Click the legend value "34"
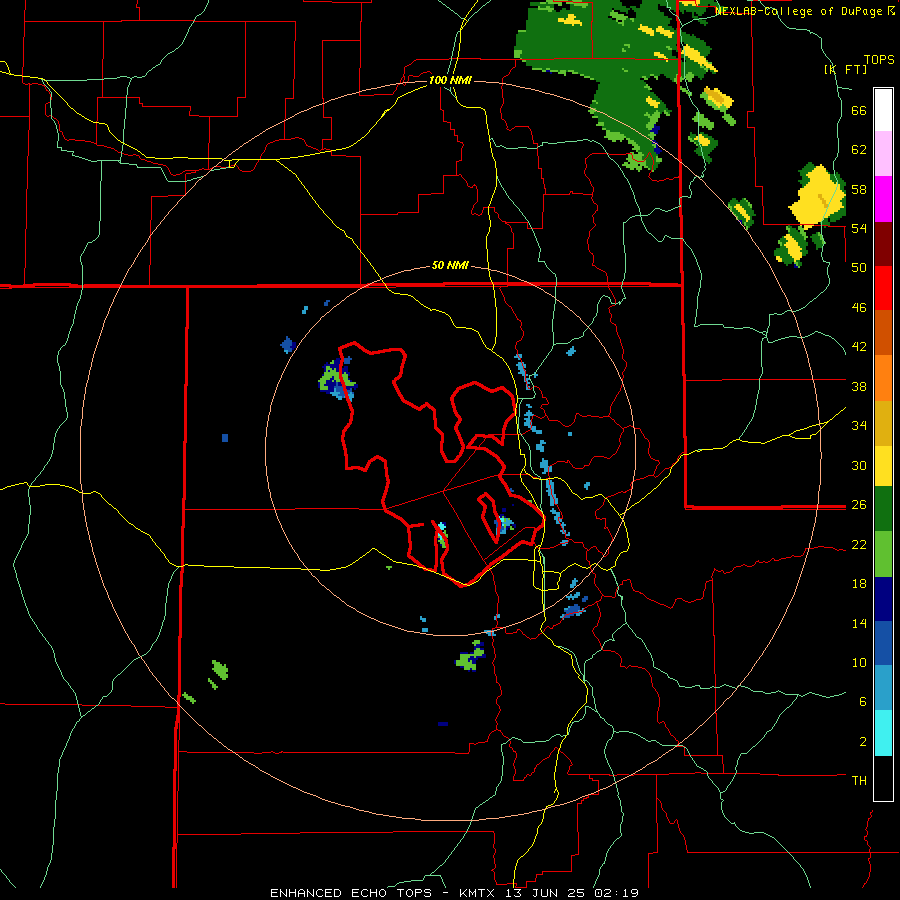This screenshot has width=900, height=900. tap(859, 425)
